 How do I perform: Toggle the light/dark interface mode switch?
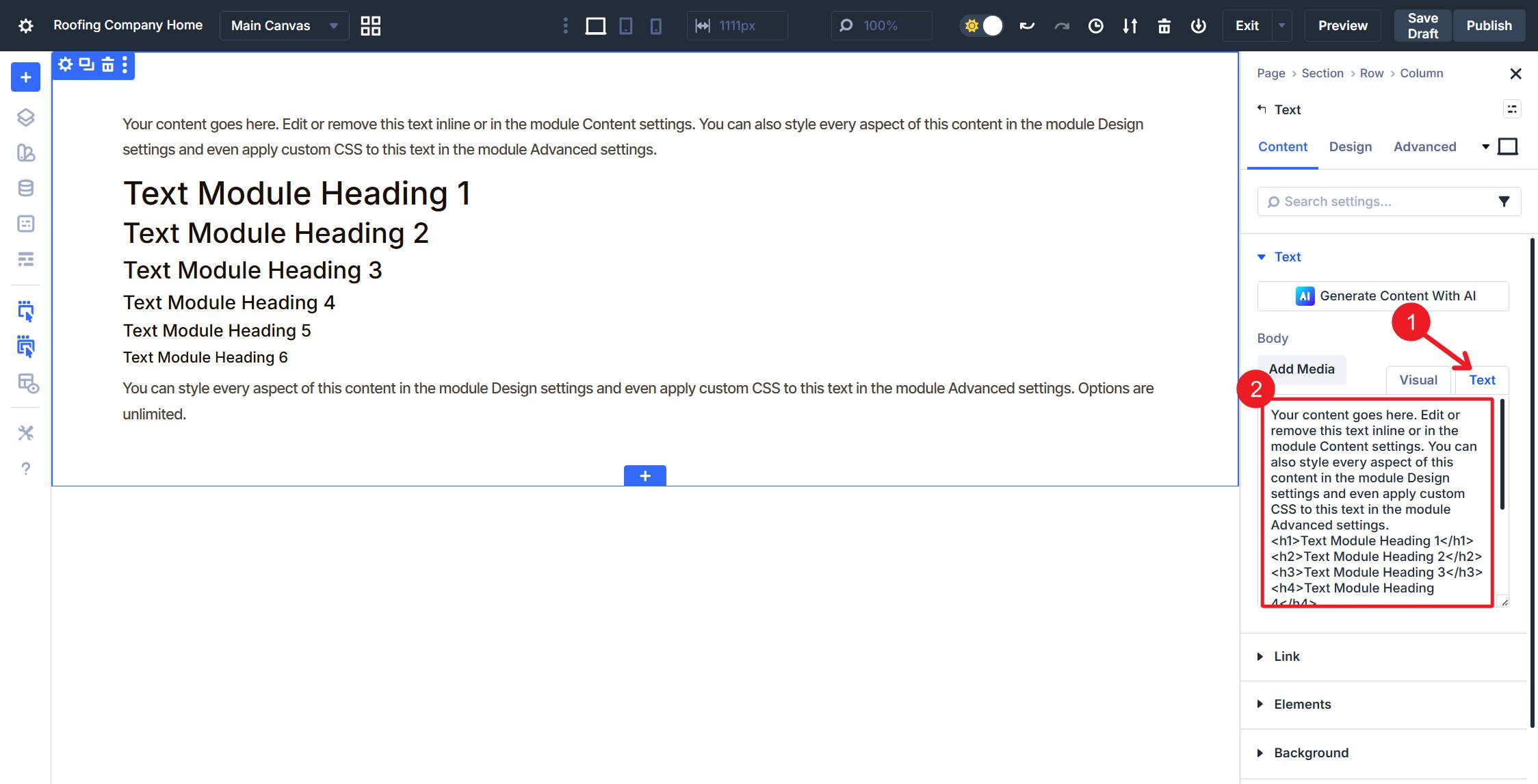[x=982, y=25]
